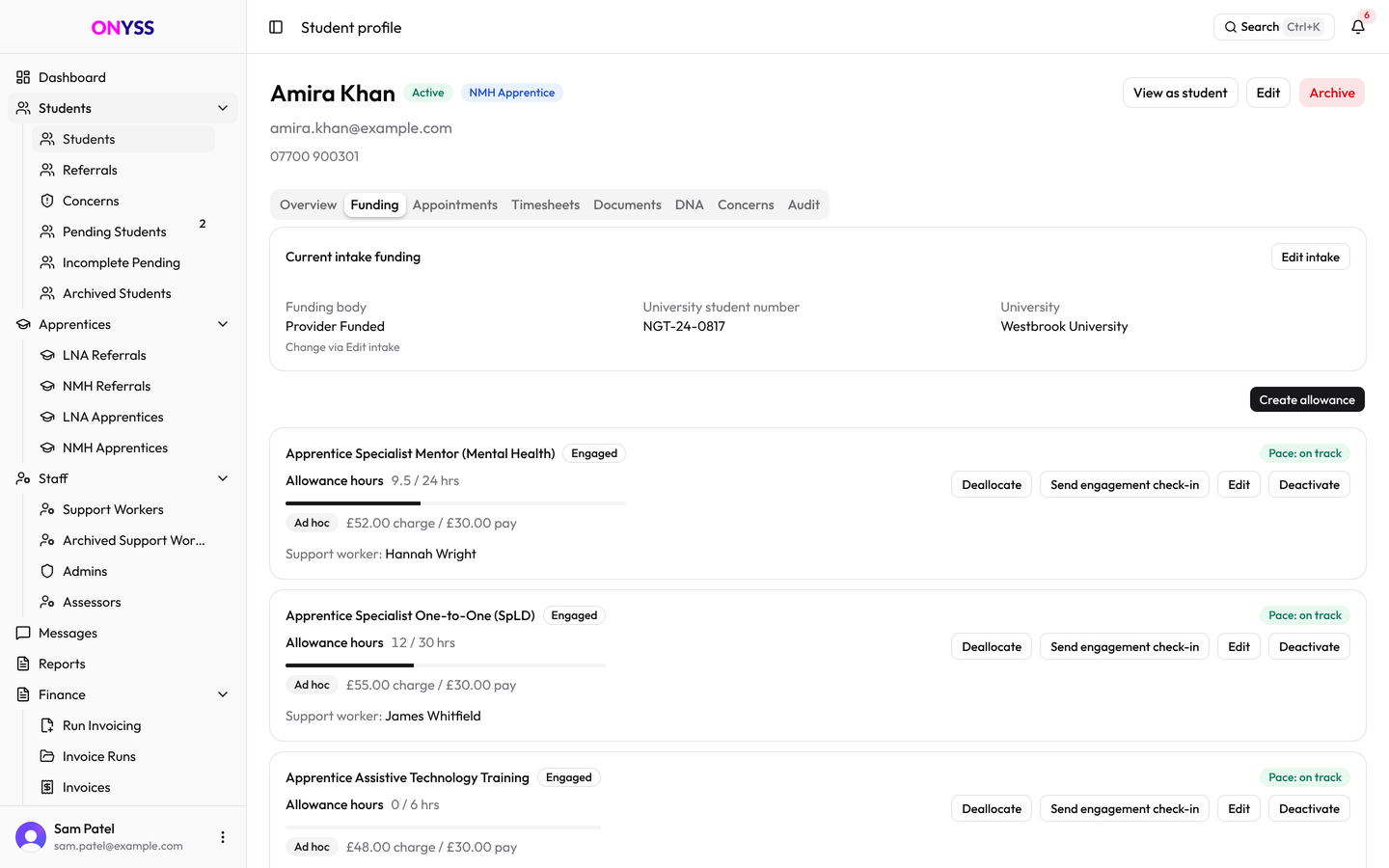Archive the student Amira Khan
The width and height of the screenshot is (1389, 868).
(x=1332, y=93)
